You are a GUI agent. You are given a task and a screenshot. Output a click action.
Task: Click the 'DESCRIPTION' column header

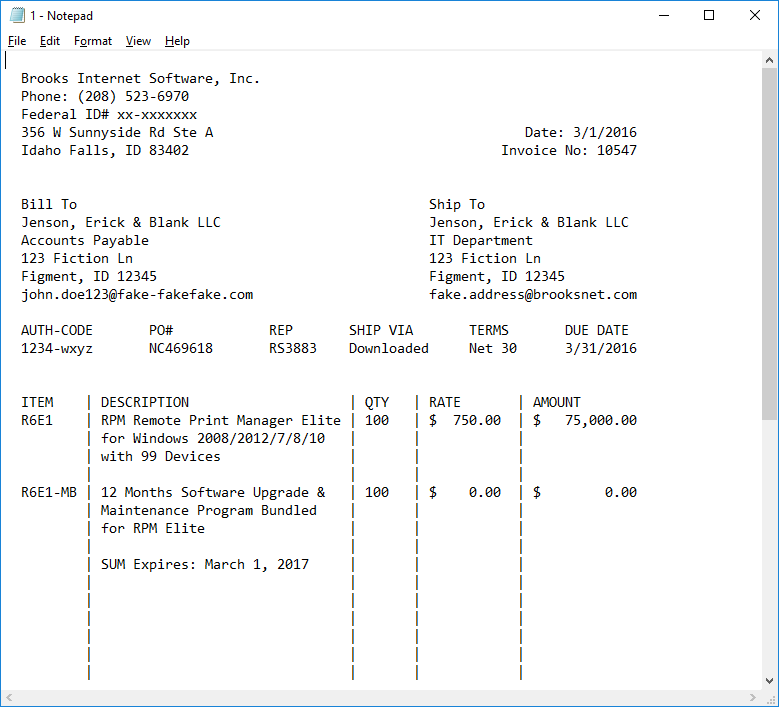pos(145,402)
